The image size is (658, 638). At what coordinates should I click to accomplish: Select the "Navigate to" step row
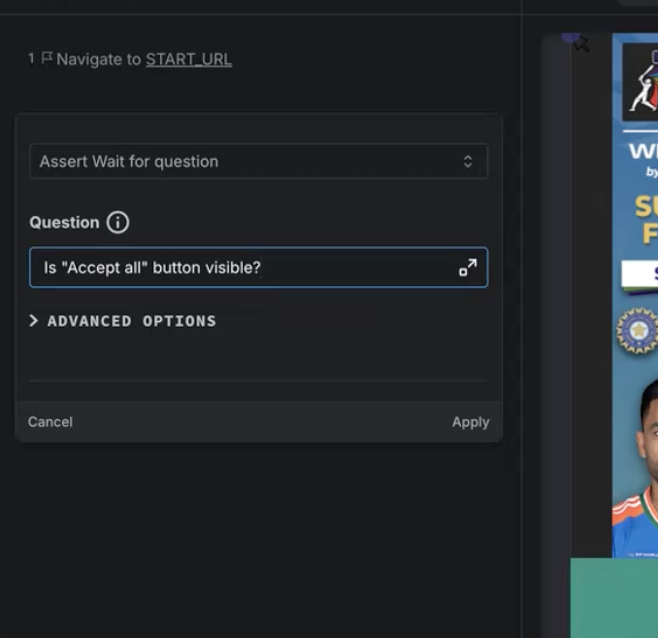[100, 59]
